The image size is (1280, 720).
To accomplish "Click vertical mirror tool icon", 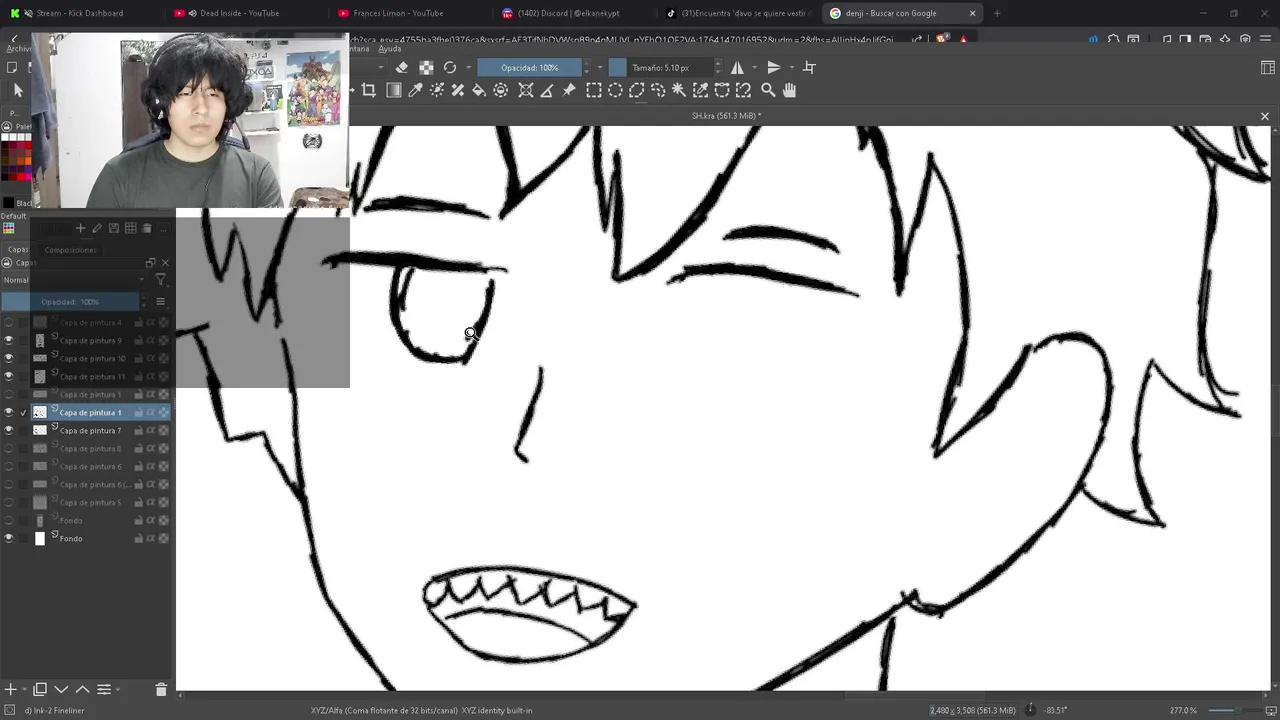I will click(773, 67).
